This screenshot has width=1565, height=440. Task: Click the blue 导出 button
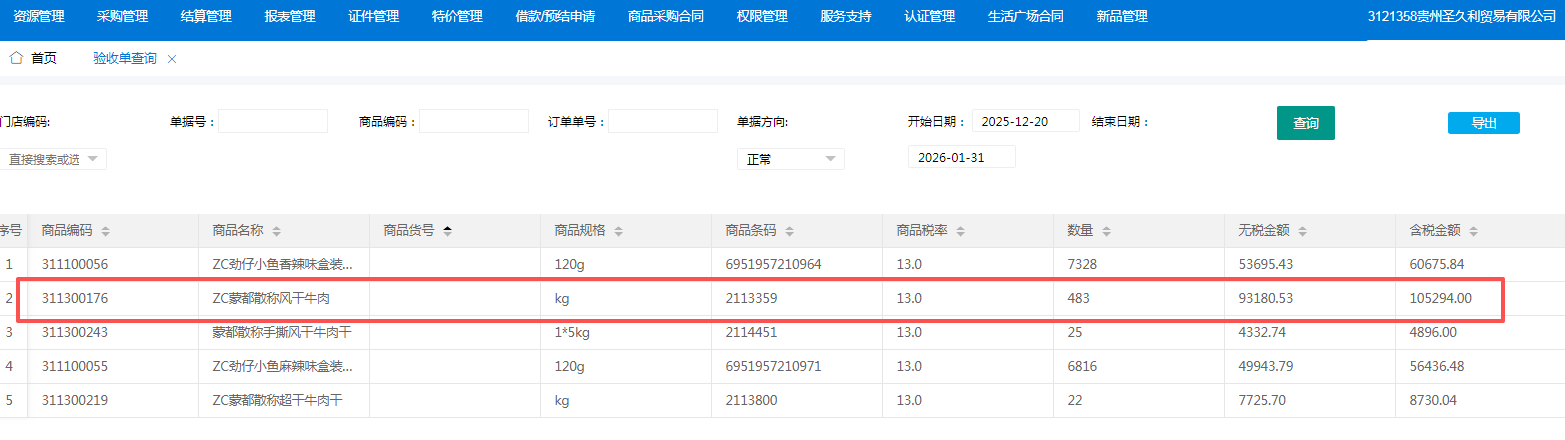tap(1483, 123)
